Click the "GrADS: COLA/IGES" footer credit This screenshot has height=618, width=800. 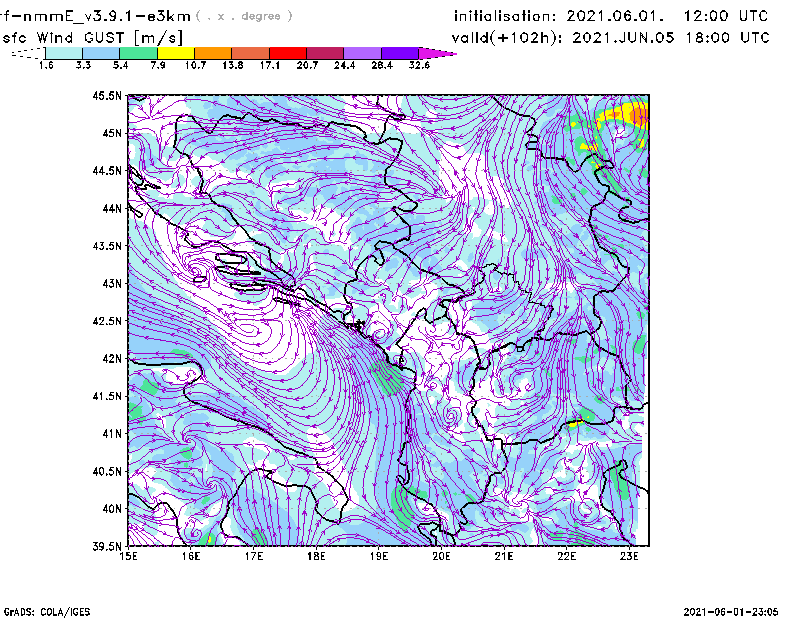click(x=46, y=612)
